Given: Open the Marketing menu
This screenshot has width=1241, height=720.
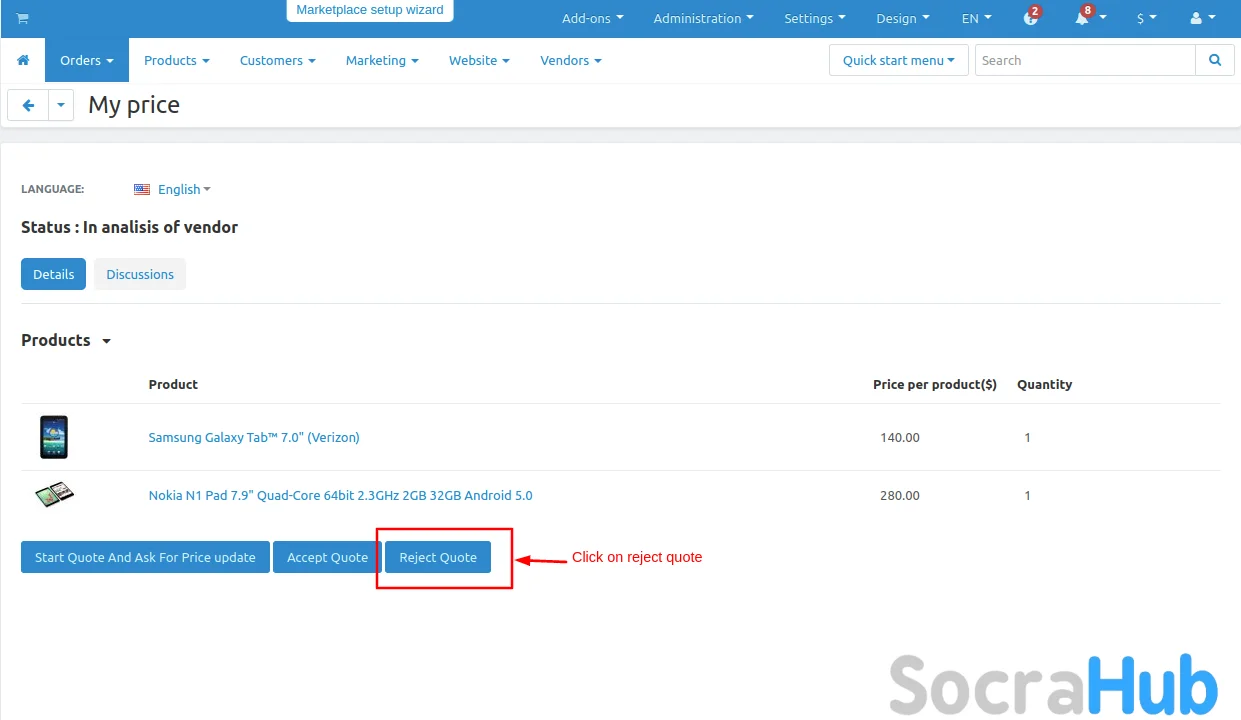Looking at the screenshot, I should pos(382,60).
